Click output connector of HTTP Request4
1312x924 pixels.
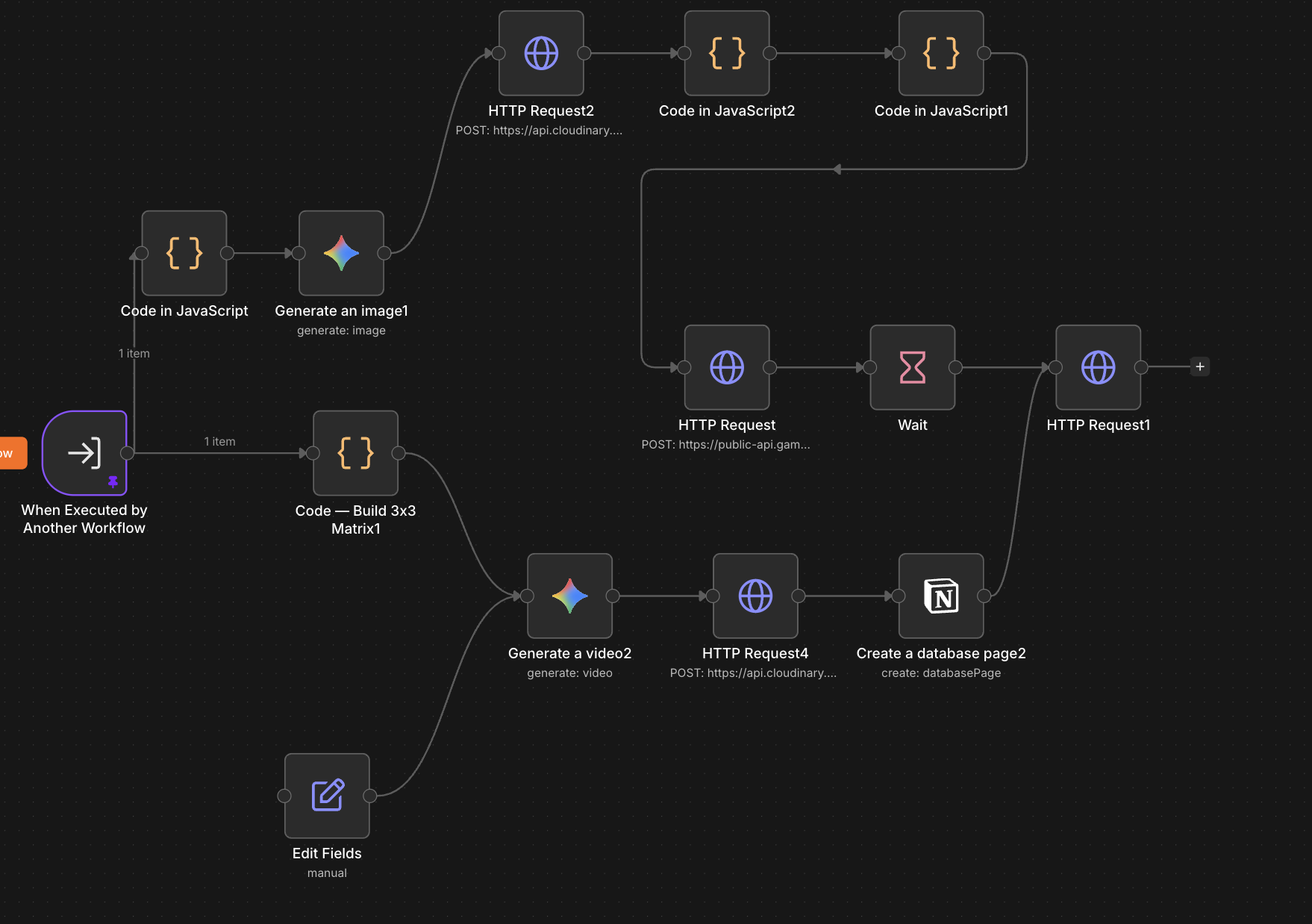(x=799, y=596)
